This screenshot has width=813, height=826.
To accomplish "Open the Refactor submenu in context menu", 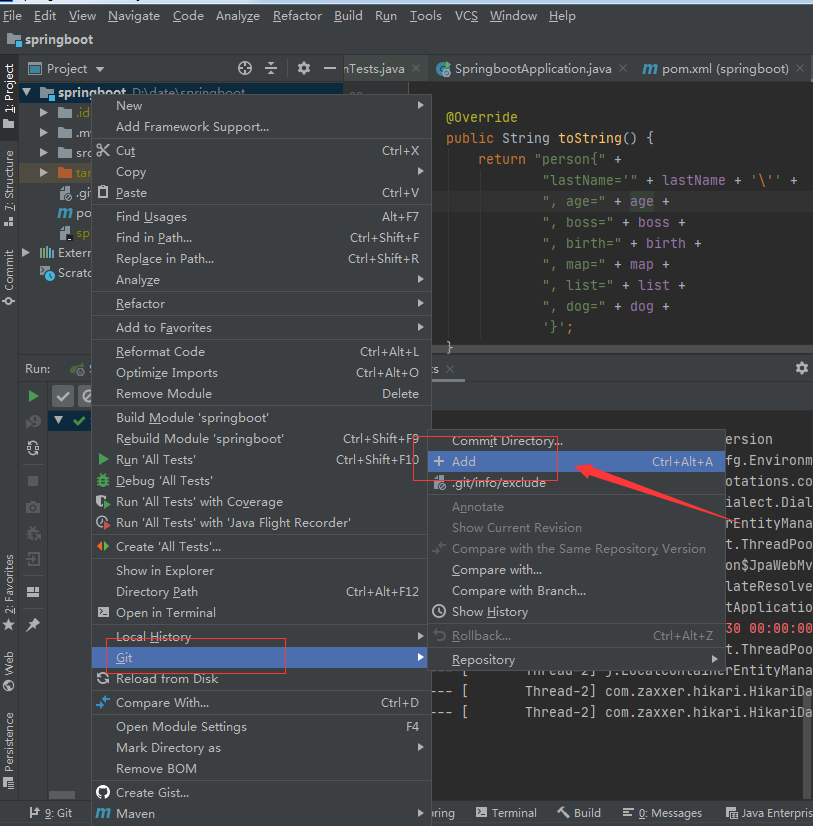I will pyautogui.click(x=262, y=304).
